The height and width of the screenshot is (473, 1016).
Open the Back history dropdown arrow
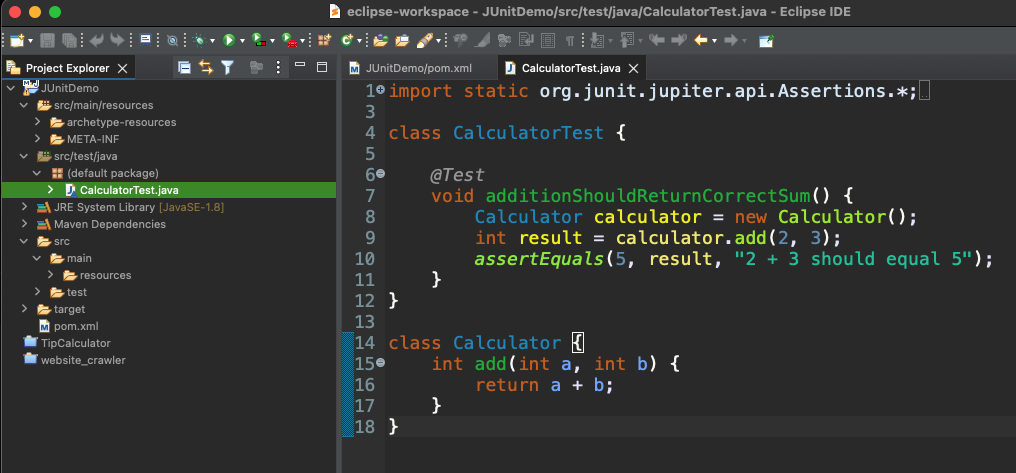(715, 41)
